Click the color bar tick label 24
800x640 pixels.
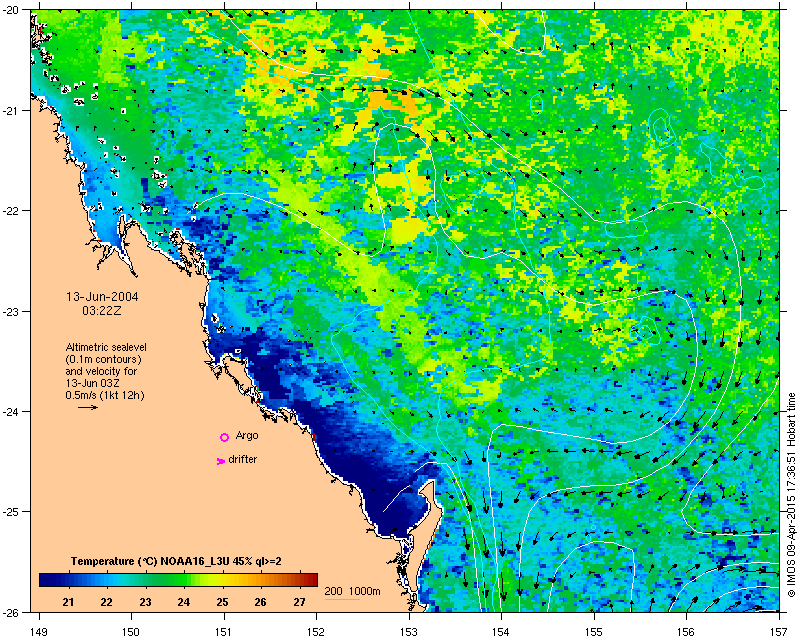click(183, 602)
